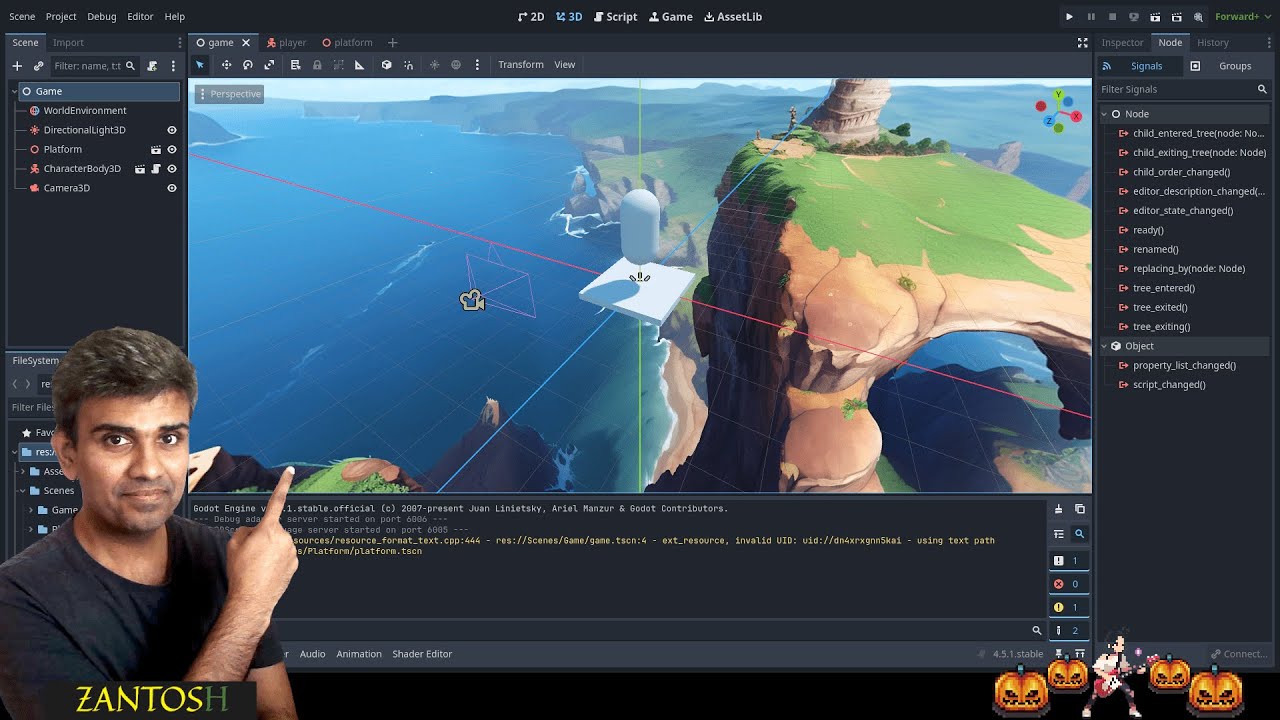This screenshot has height=720, width=1280.
Task: Toggle preview sunlight icon
Action: click(x=434, y=65)
